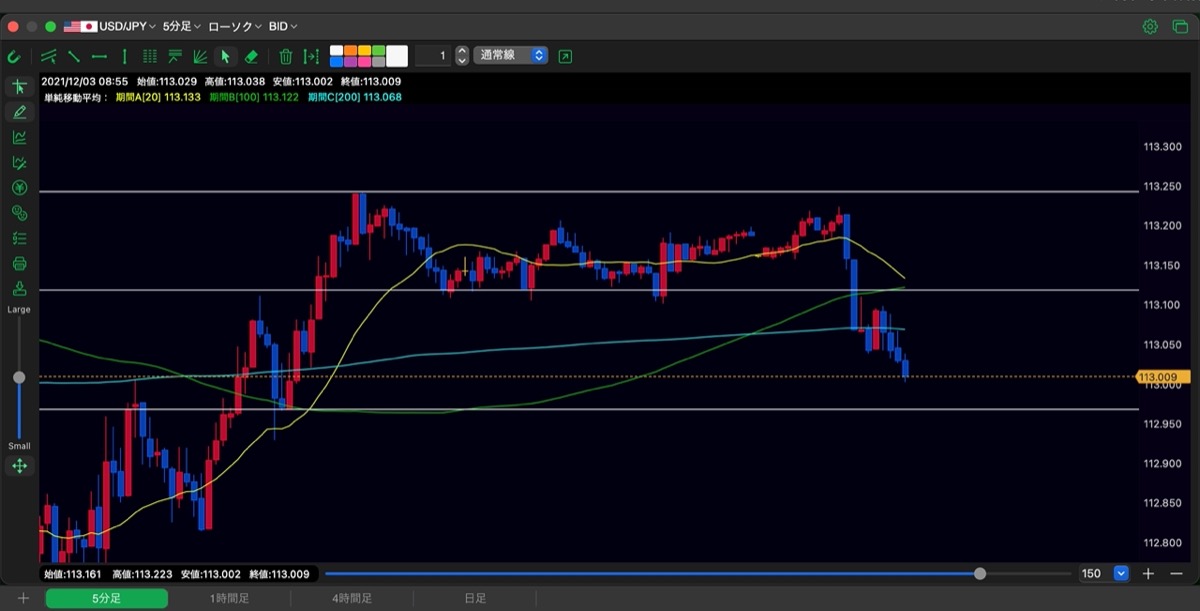This screenshot has height=611, width=1200.
Task: Open the BID price type dropdown
Action: pyautogui.click(x=283, y=26)
